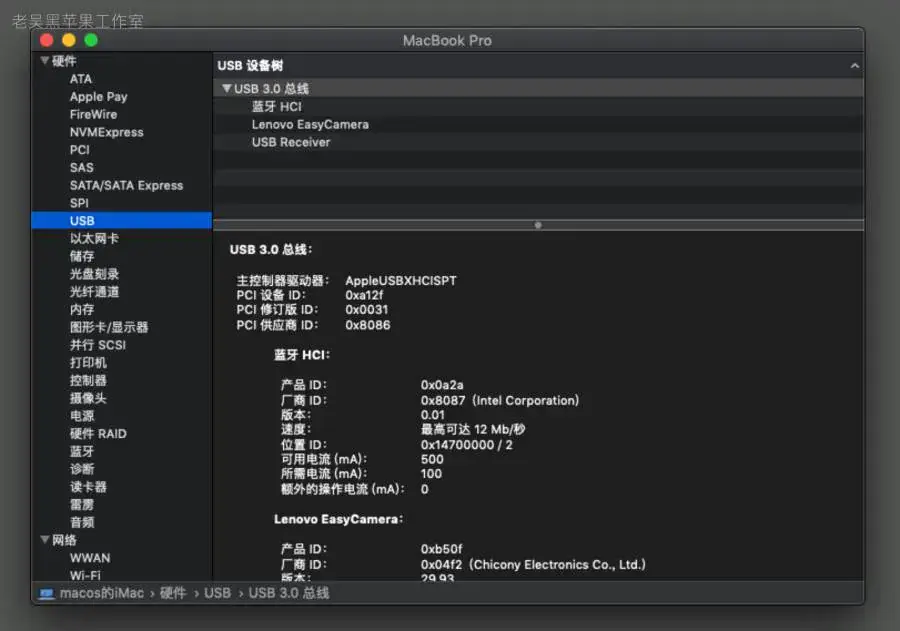
Task: Select 电源 in the sidebar
Action: click(82, 416)
